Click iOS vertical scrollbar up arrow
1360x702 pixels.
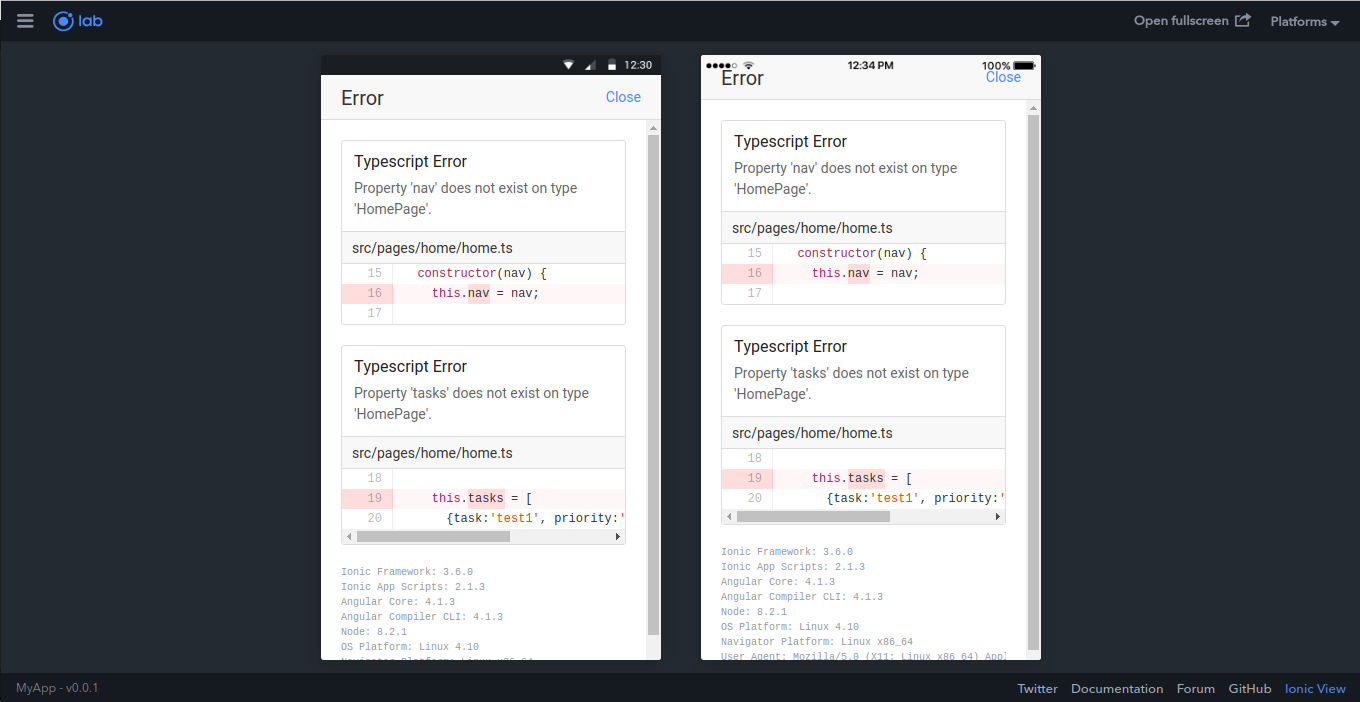click(x=1033, y=107)
